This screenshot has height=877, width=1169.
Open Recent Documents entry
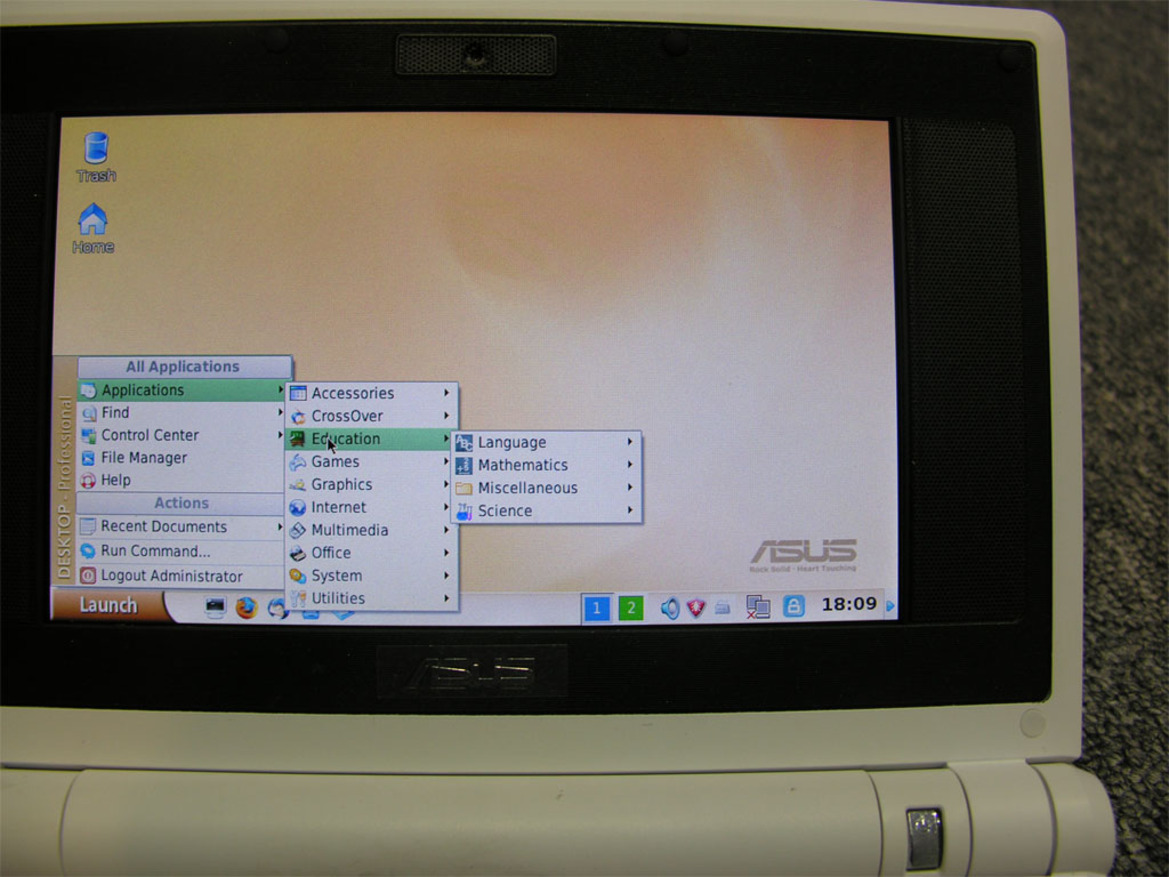(182, 526)
